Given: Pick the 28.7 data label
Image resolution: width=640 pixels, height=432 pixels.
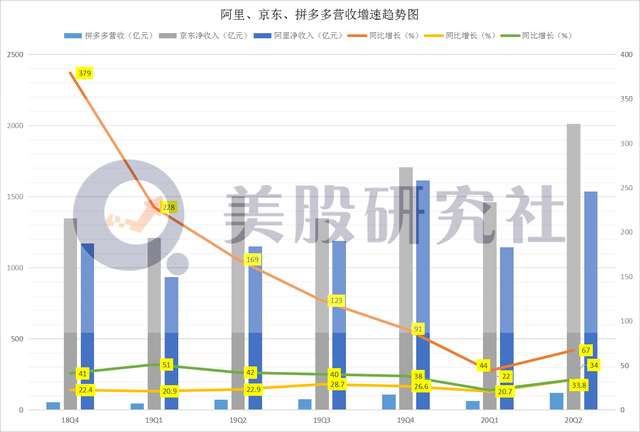Looking at the screenshot, I should (337, 384).
